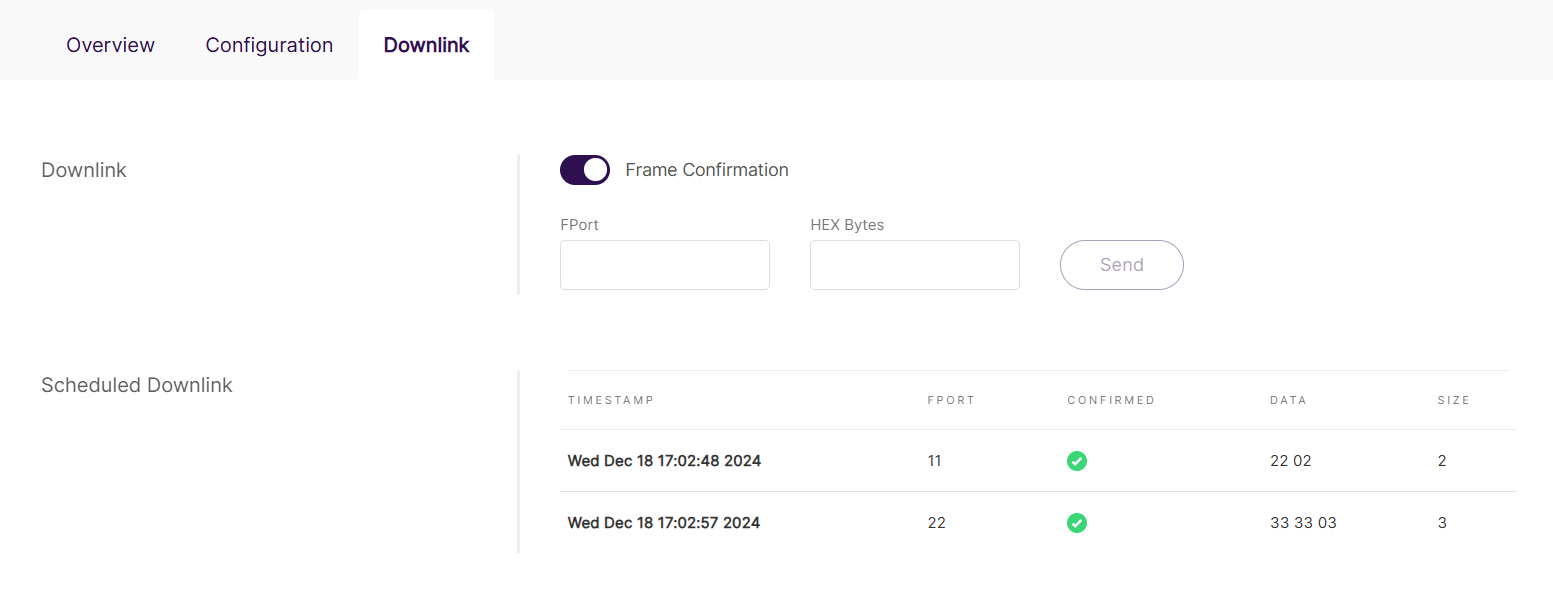
Task: Click the Frame Confirmation label
Action: click(707, 170)
